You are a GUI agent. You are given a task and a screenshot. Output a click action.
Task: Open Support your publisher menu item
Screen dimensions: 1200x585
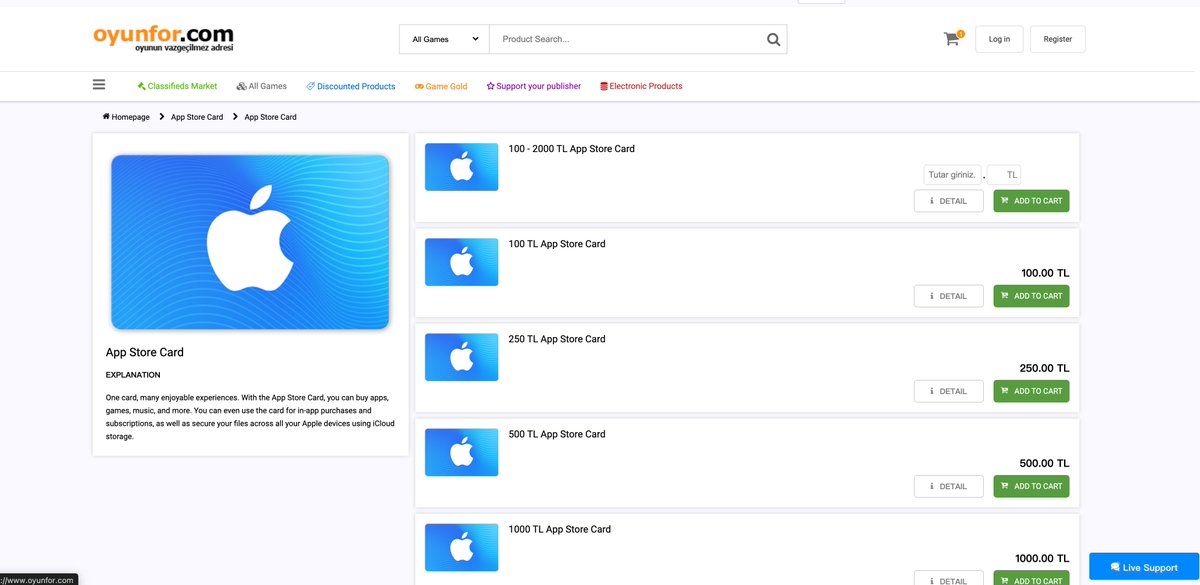[x=533, y=86]
